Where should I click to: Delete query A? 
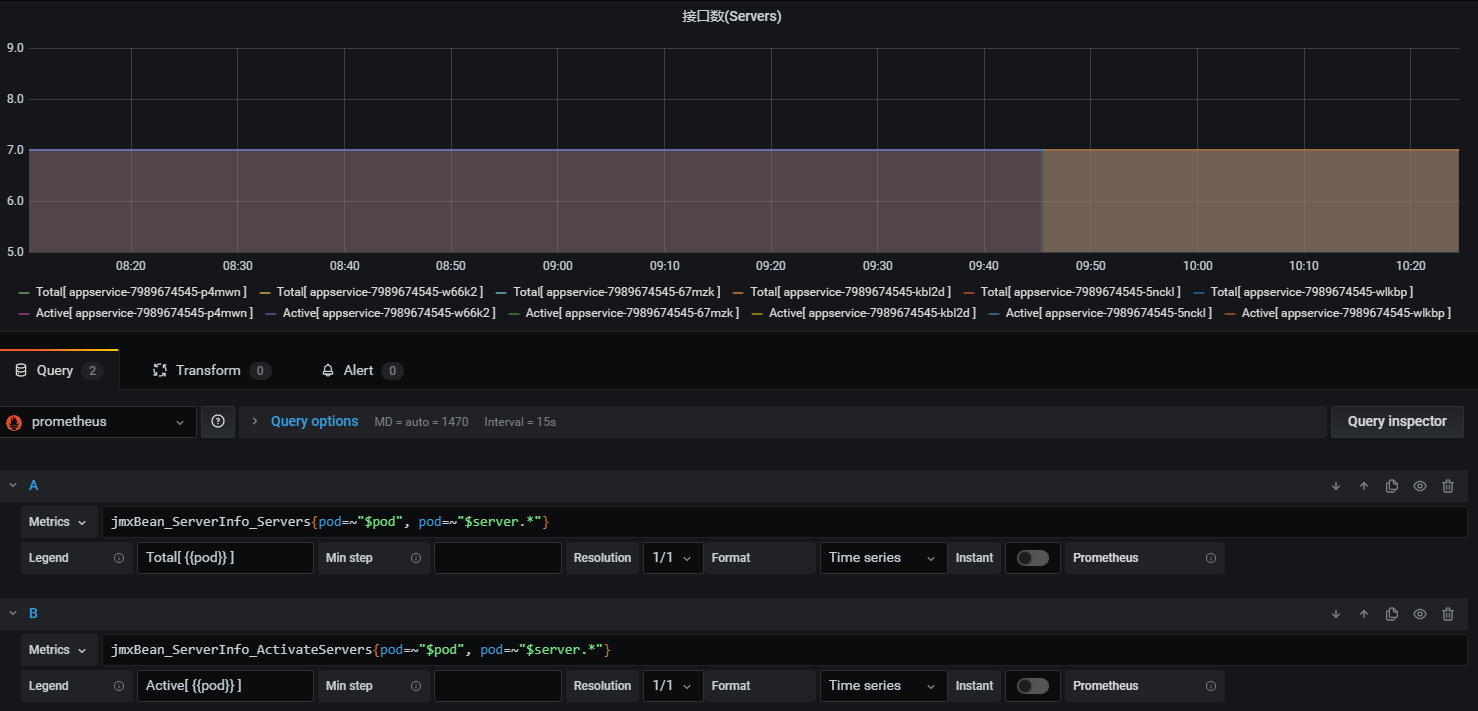click(x=1448, y=486)
